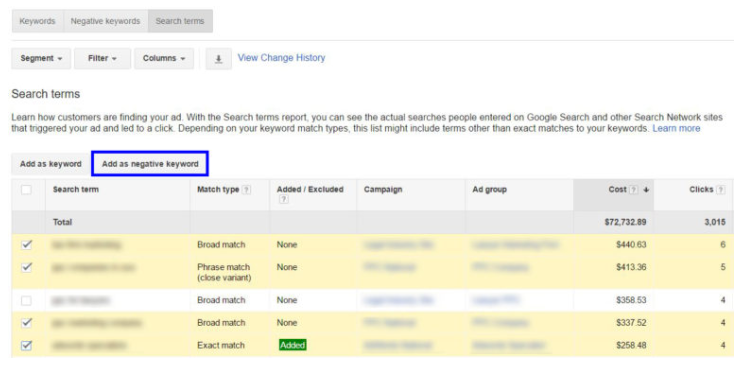This screenshot has height=368, width=744.
Task: Open the Added / Excluded help icon
Action: pos(283,200)
